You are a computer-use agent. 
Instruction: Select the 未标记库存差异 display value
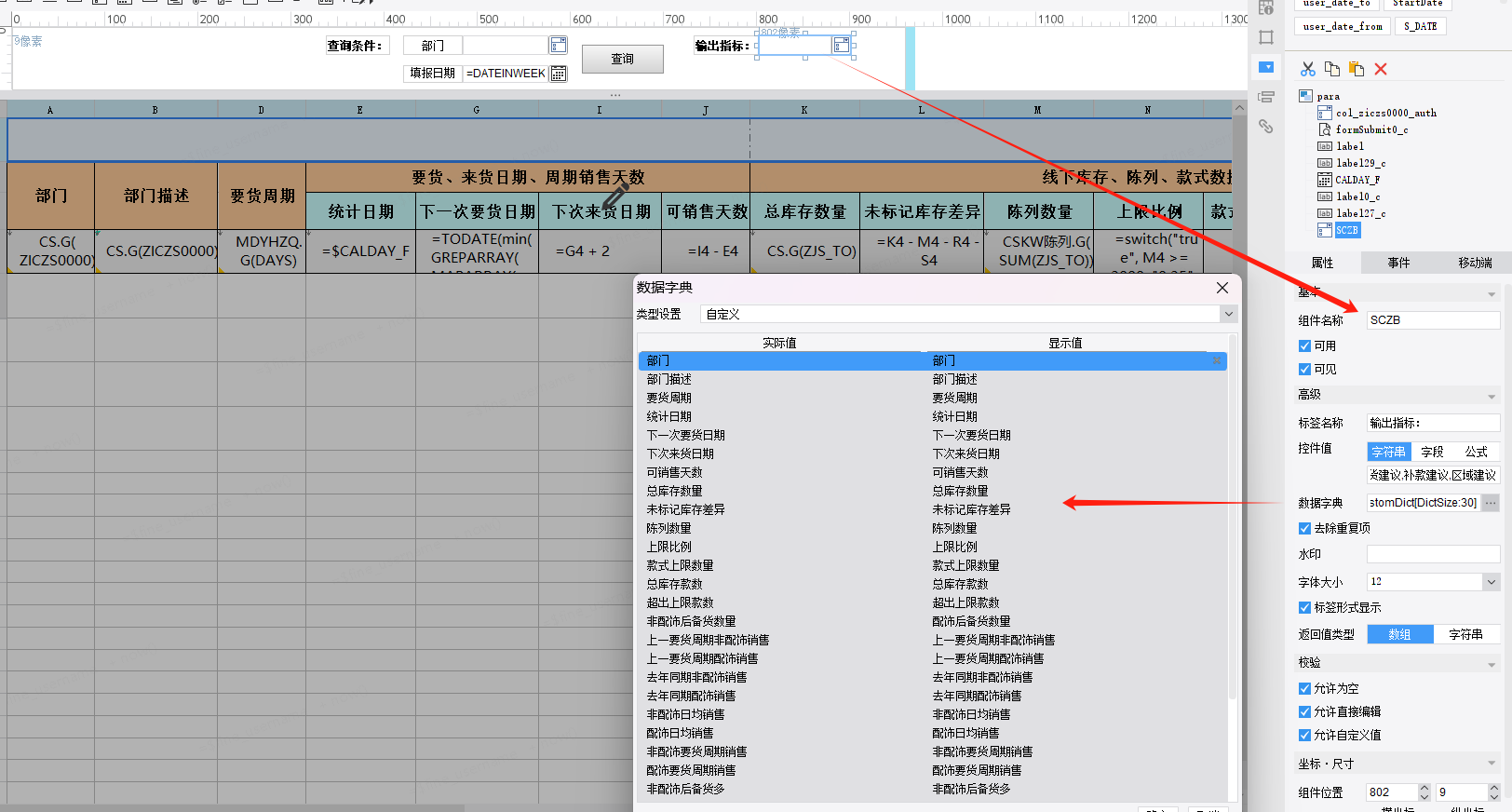click(x=971, y=509)
